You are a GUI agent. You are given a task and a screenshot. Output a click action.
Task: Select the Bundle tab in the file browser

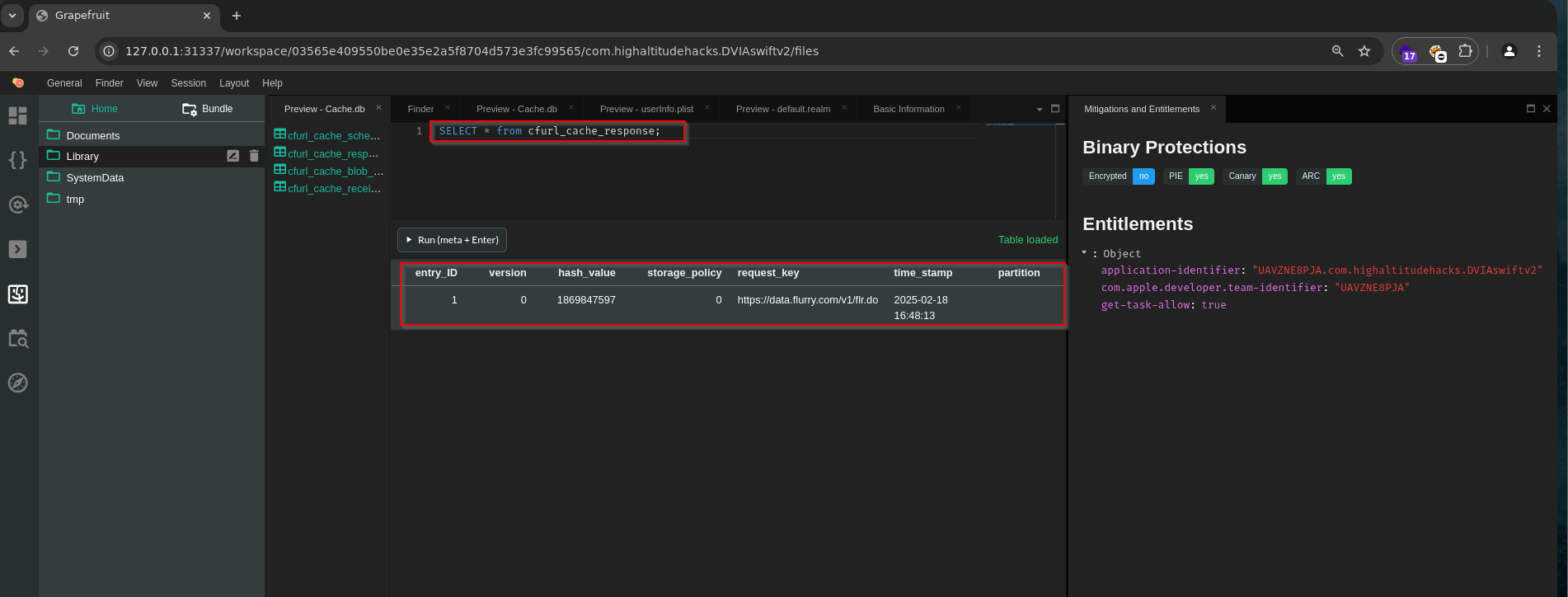[208, 109]
